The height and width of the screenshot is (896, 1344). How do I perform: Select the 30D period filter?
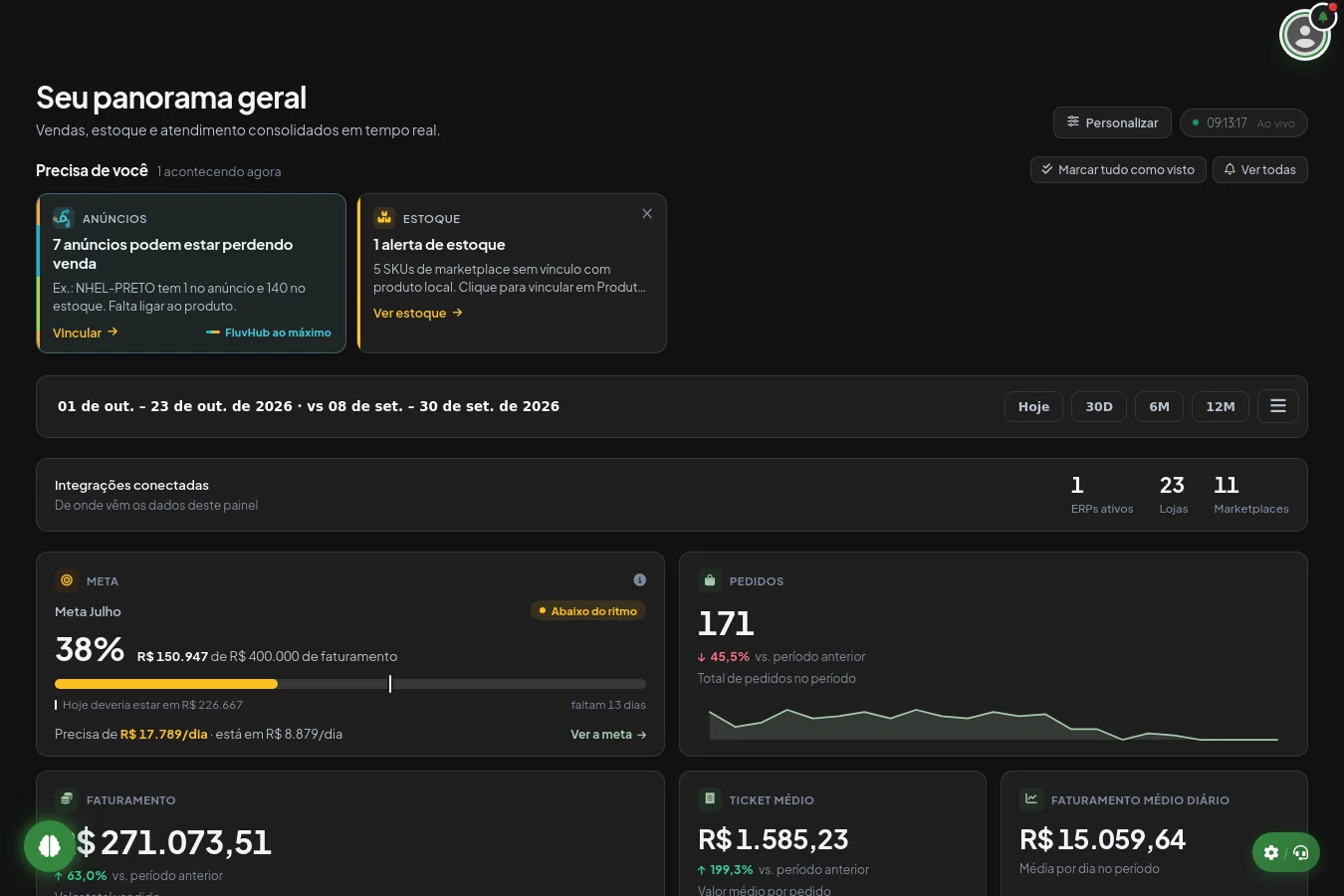[x=1099, y=406]
